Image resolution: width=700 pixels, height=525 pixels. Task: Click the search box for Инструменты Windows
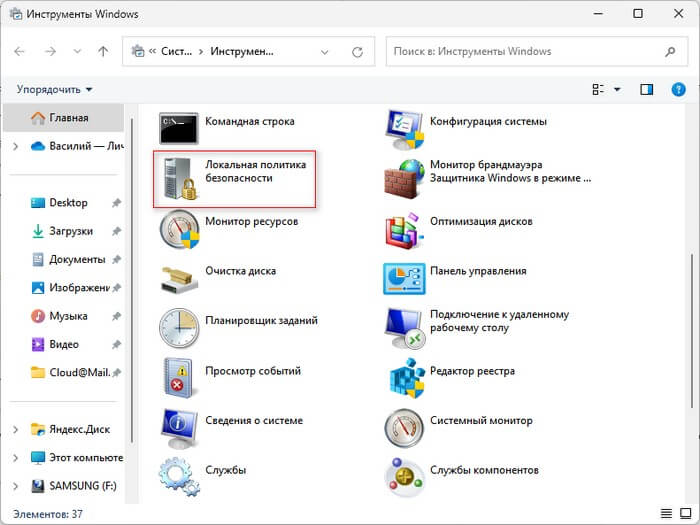(x=537, y=52)
